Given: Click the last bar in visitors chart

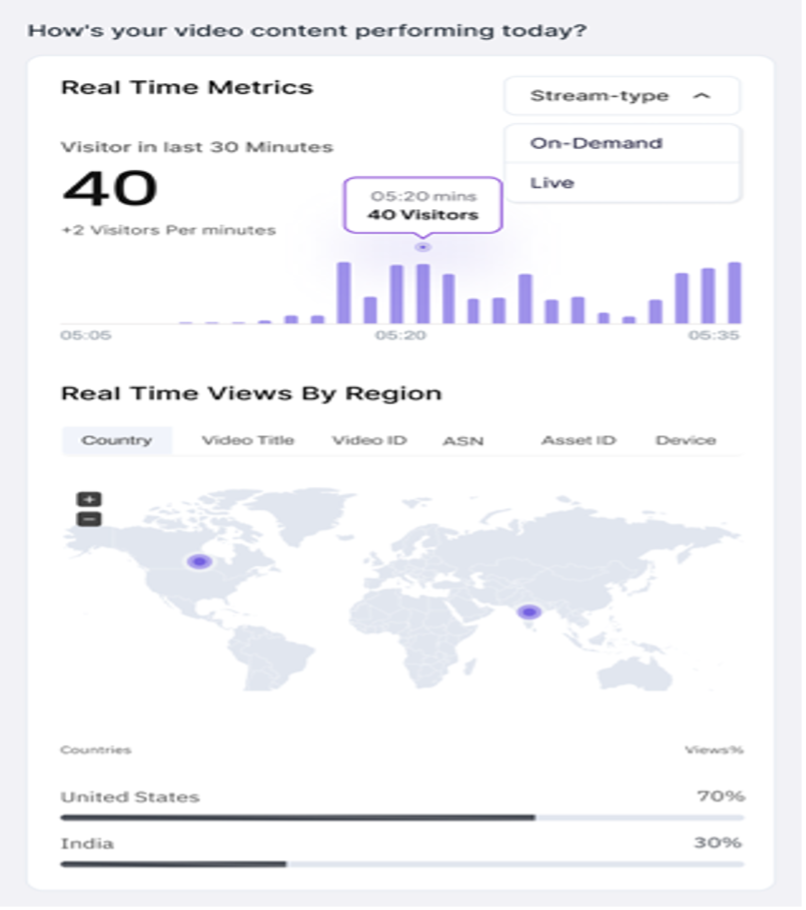Looking at the screenshot, I should [x=735, y=292].
